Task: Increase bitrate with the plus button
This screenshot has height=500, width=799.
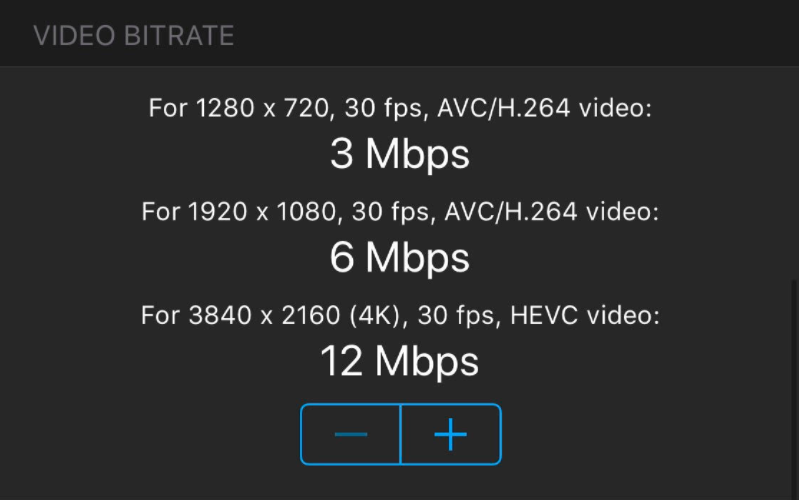Action: (450, 434)
